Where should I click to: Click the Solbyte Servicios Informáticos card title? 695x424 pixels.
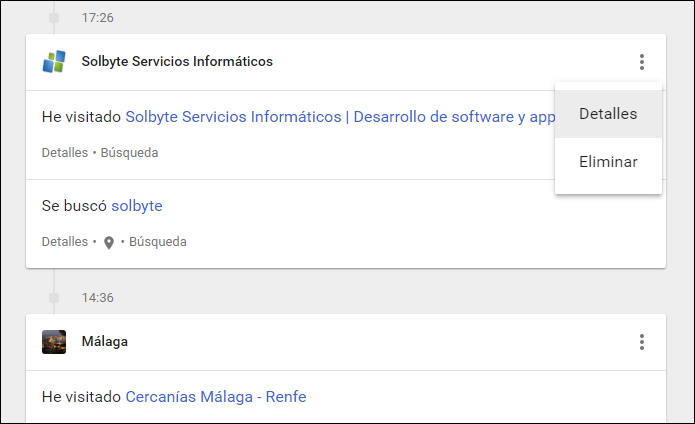(177, 62)
